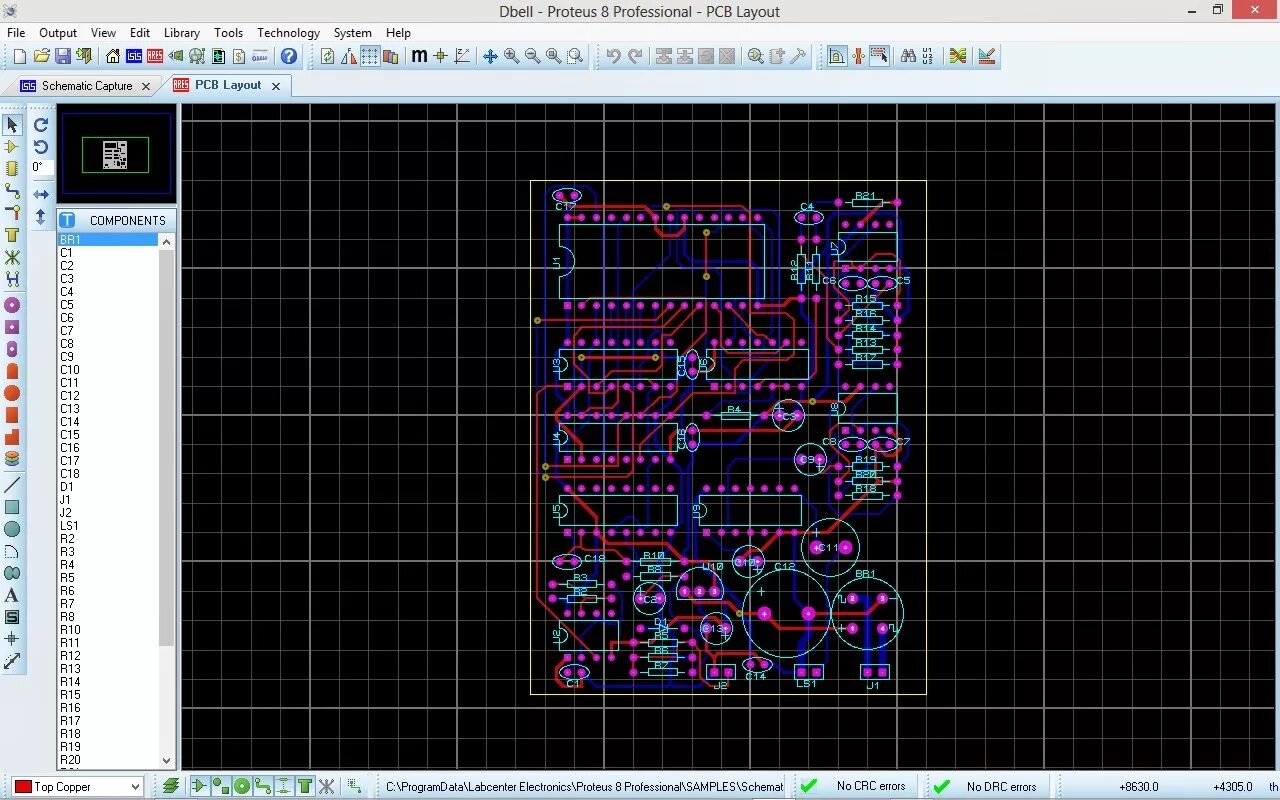Save the project with the floppy icon
The height and width of the screenshot is (800, 1280).
62,56
